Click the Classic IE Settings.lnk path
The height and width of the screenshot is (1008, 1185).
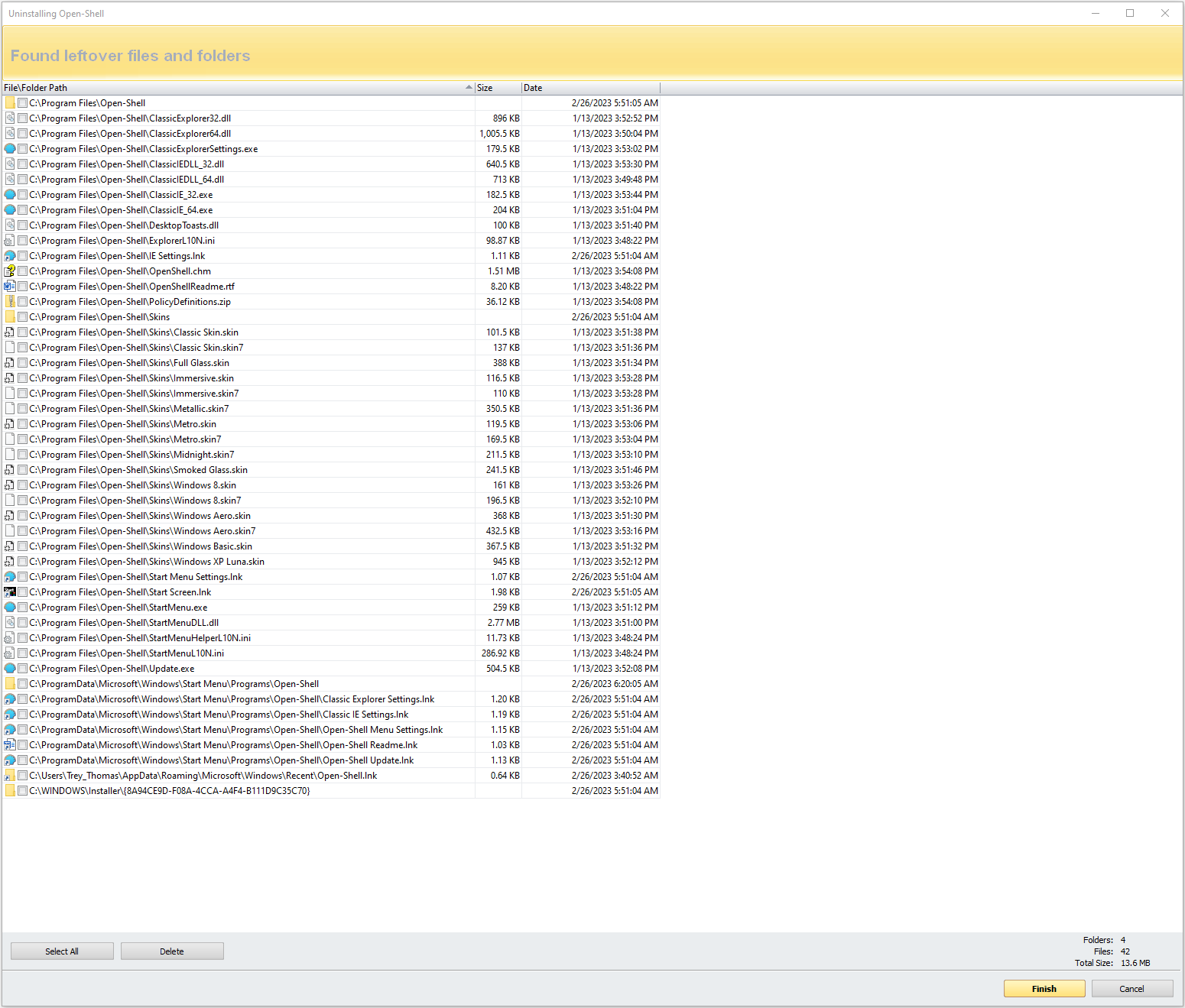219,715
